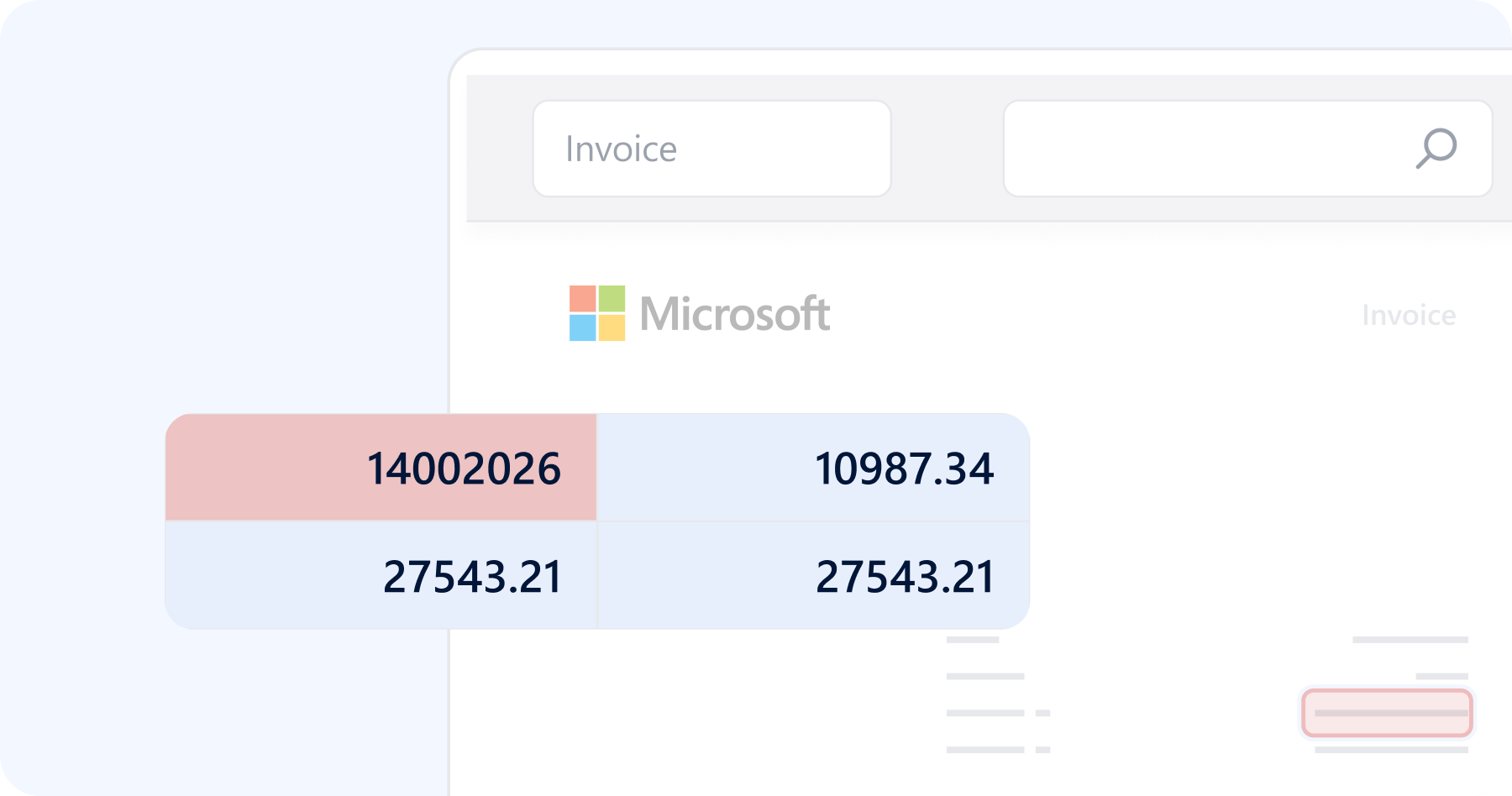The height and width of the screenshot is (796, 1512).
Task: Click inside the empty search box
Action: [1201, 149]
